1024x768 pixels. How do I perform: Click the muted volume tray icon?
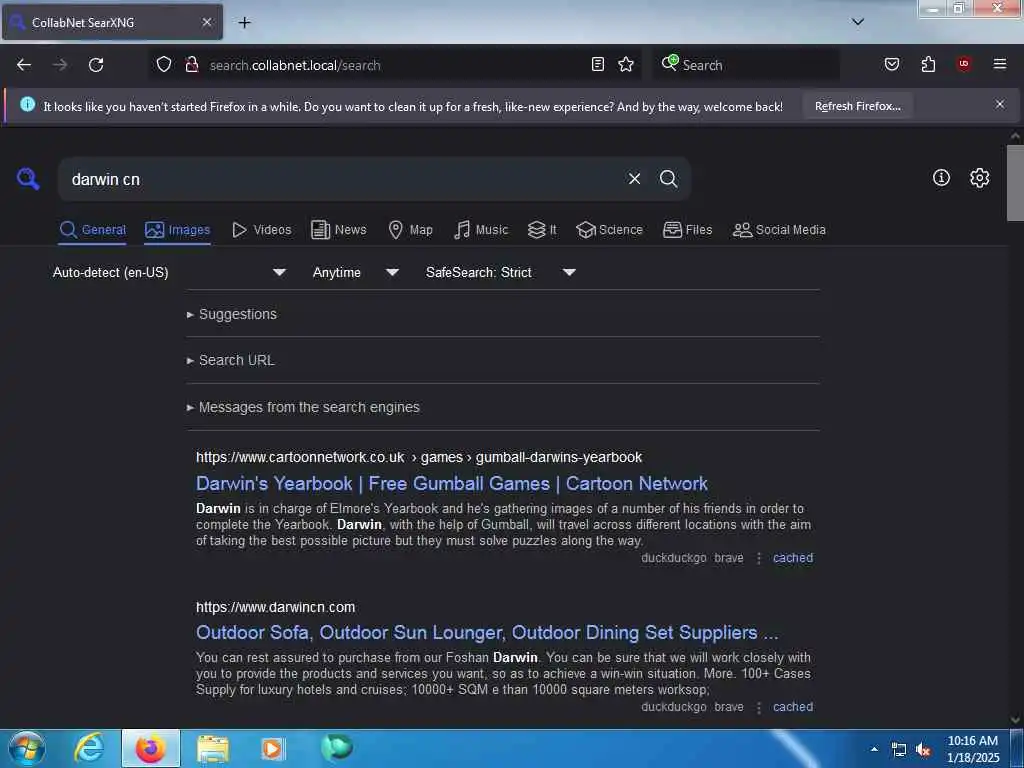click(923, 750)
